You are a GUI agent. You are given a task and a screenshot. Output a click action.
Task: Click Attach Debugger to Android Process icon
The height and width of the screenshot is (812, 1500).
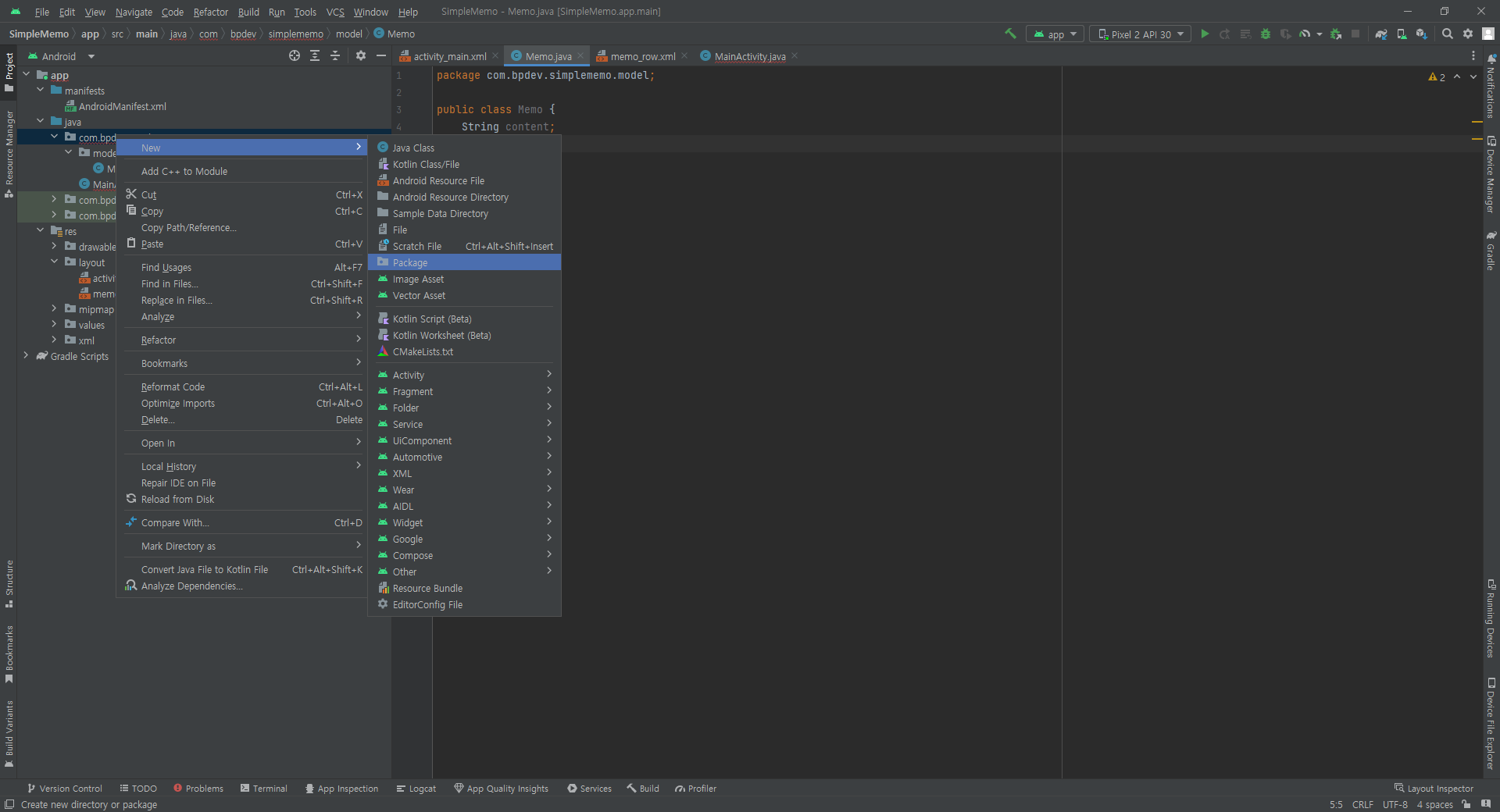tap(1336, 34)
